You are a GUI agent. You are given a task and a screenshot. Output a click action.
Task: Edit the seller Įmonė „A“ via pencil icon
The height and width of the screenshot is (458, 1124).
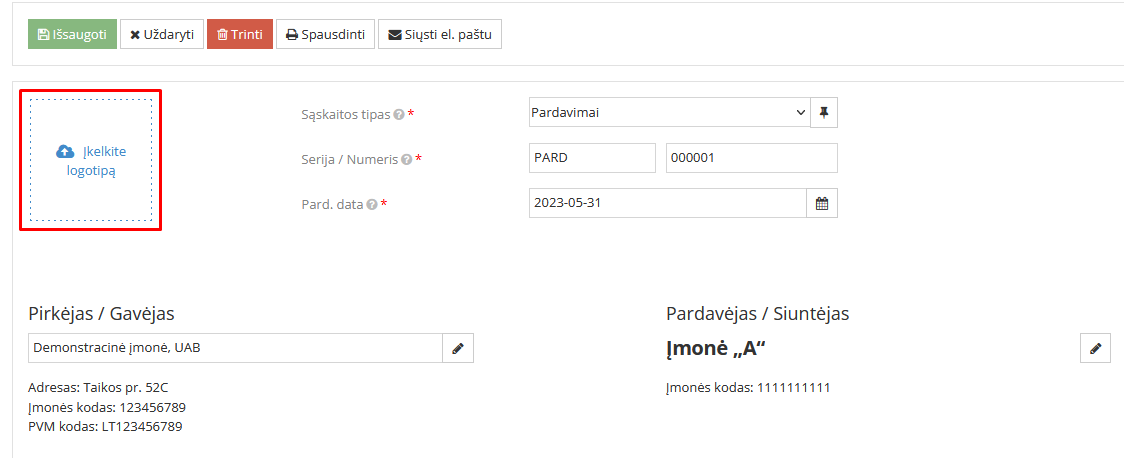tap(1095, 348)
